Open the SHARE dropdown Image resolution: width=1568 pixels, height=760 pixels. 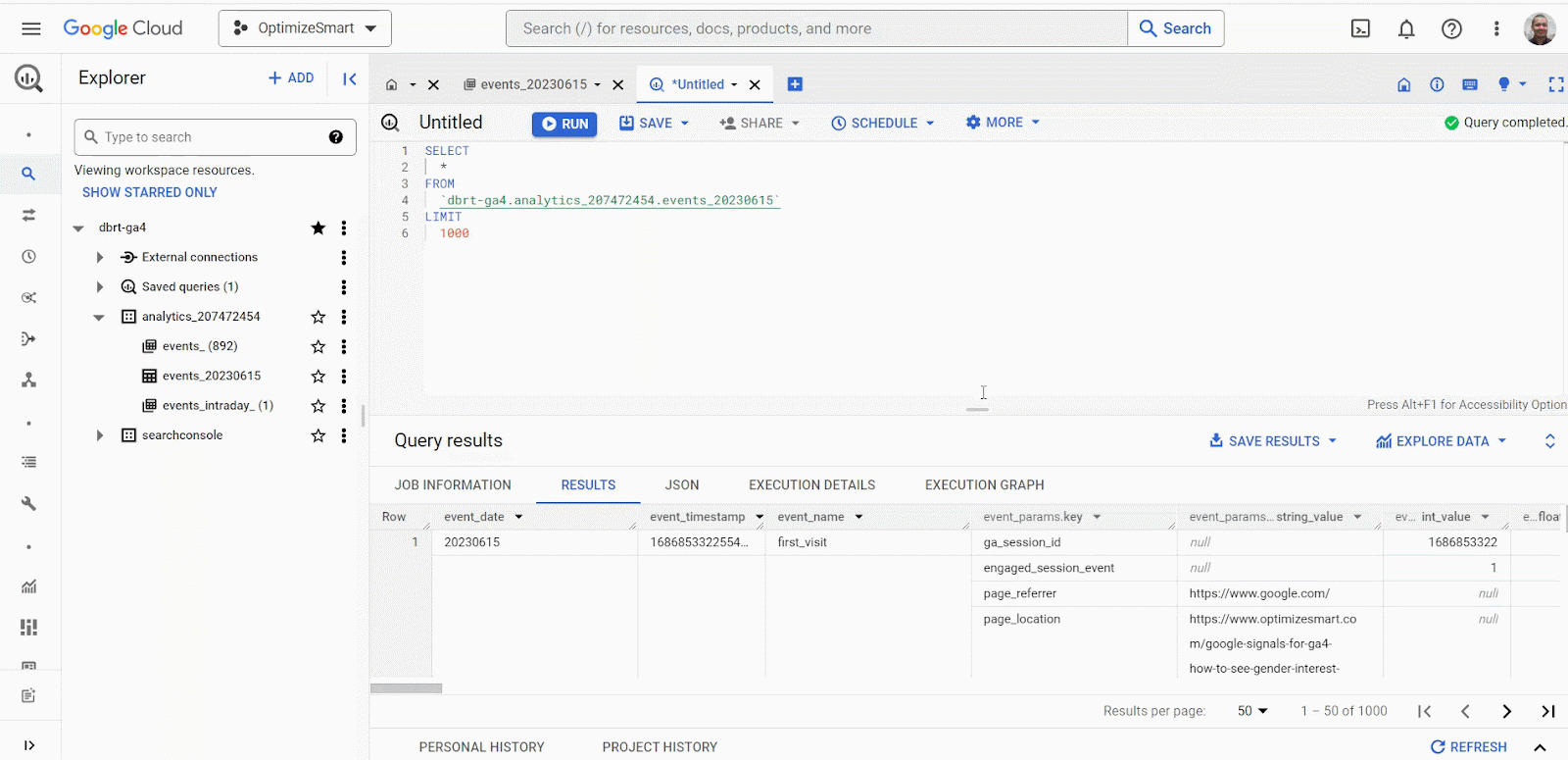759,124
